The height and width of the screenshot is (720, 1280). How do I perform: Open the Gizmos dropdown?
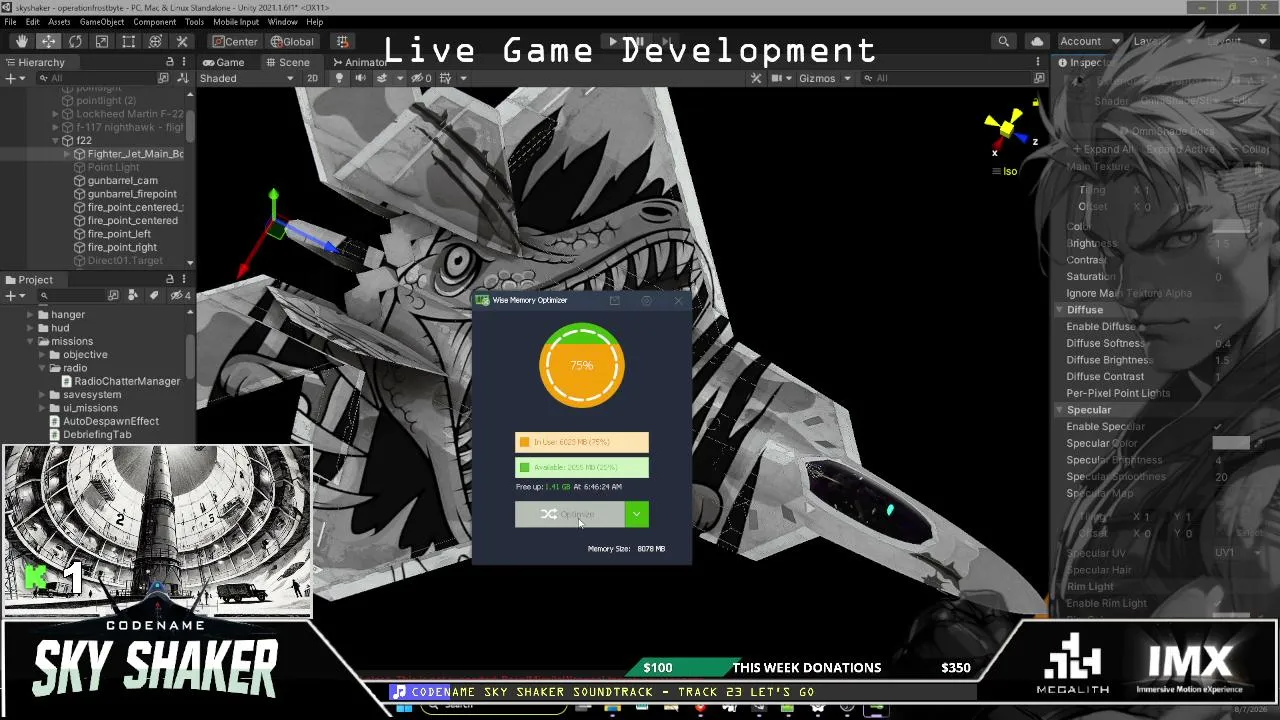tap(825, 78)
